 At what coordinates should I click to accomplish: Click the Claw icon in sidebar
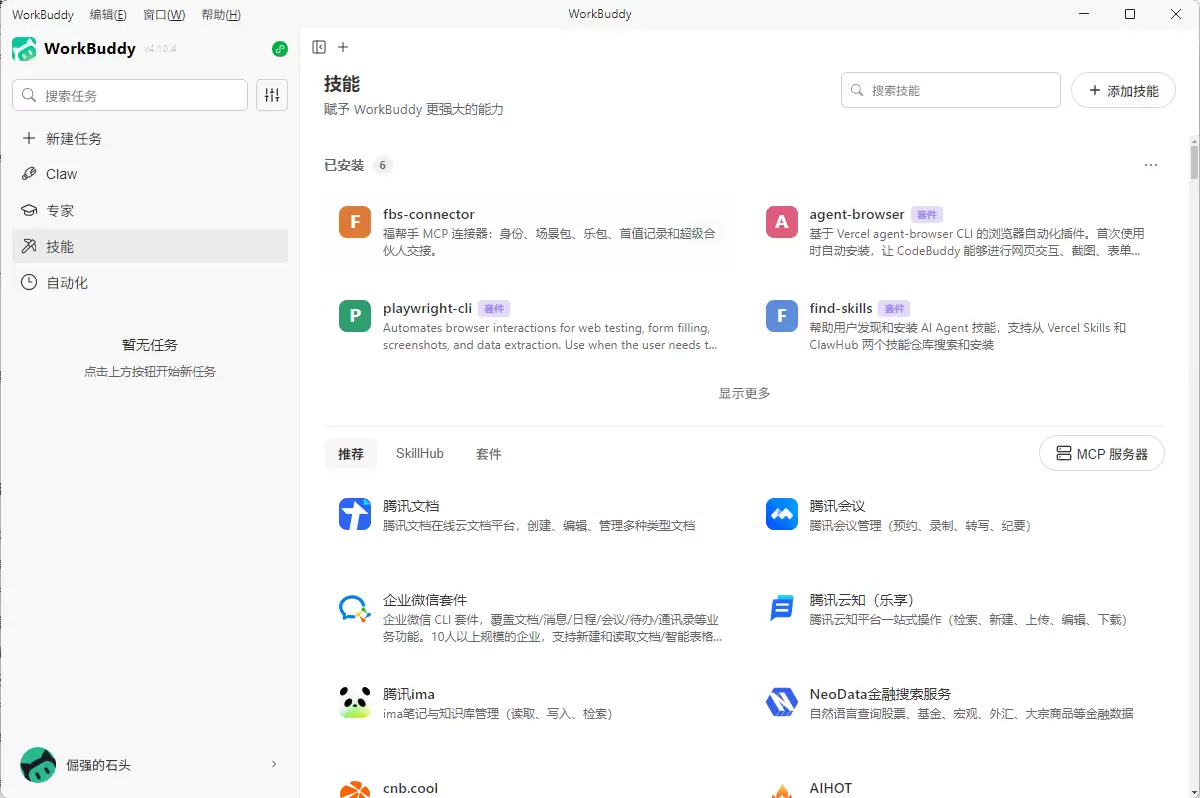click(29, 174)
